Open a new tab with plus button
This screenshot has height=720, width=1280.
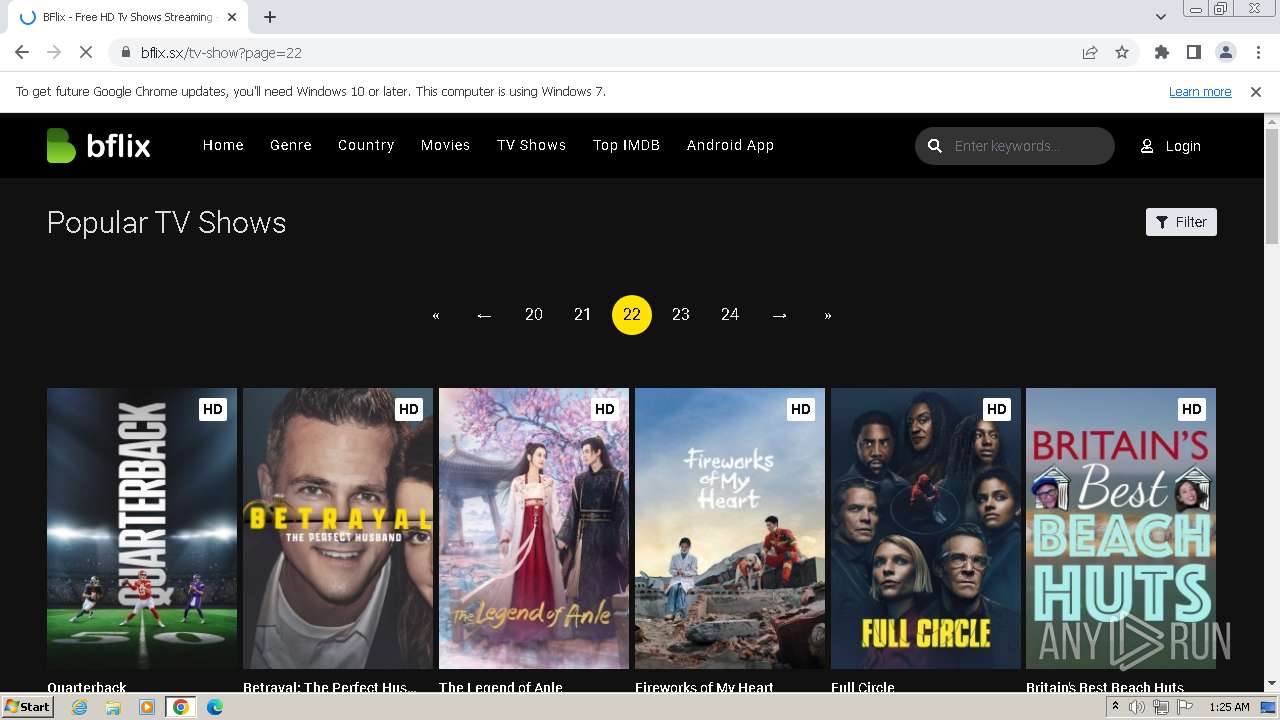270,17
